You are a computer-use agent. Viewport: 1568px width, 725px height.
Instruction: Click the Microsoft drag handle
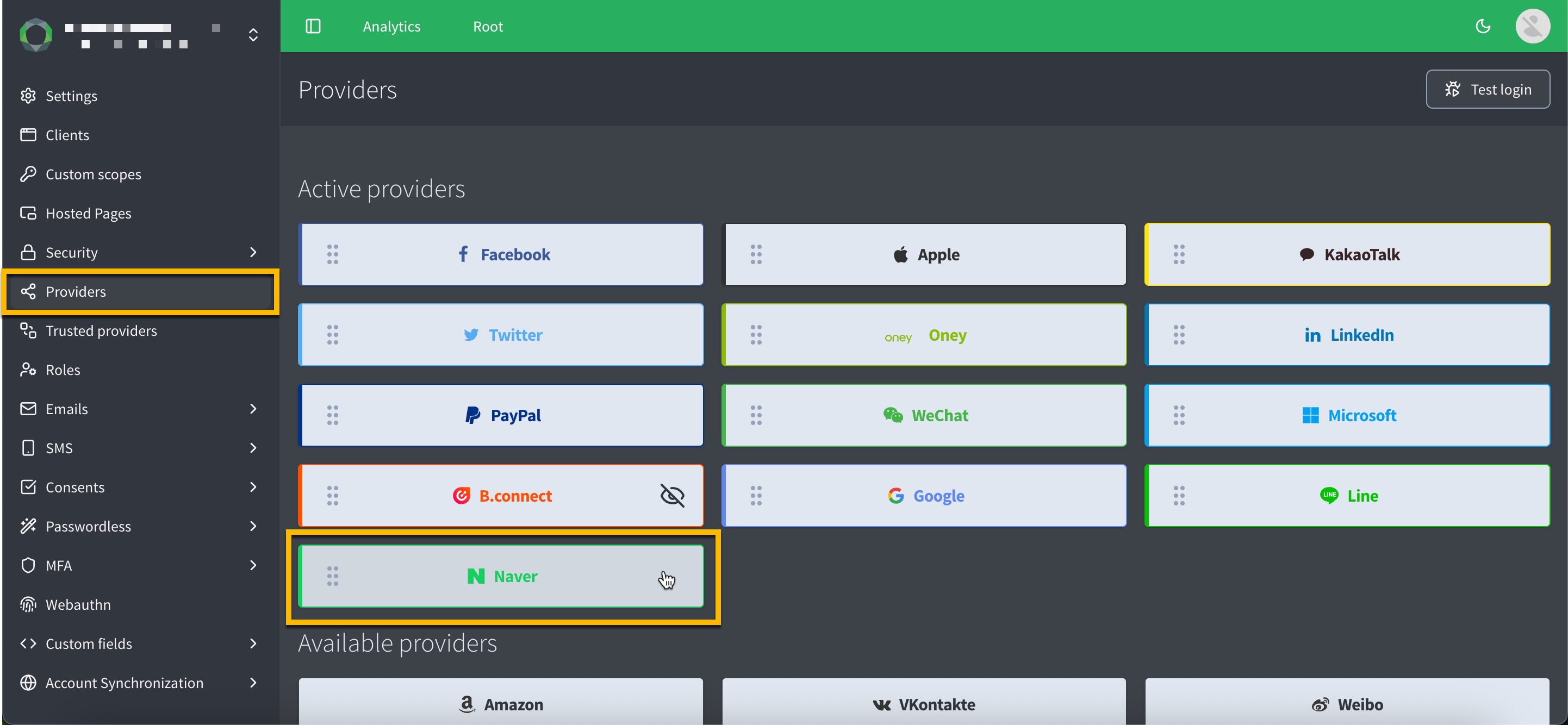coord(1178,415)
